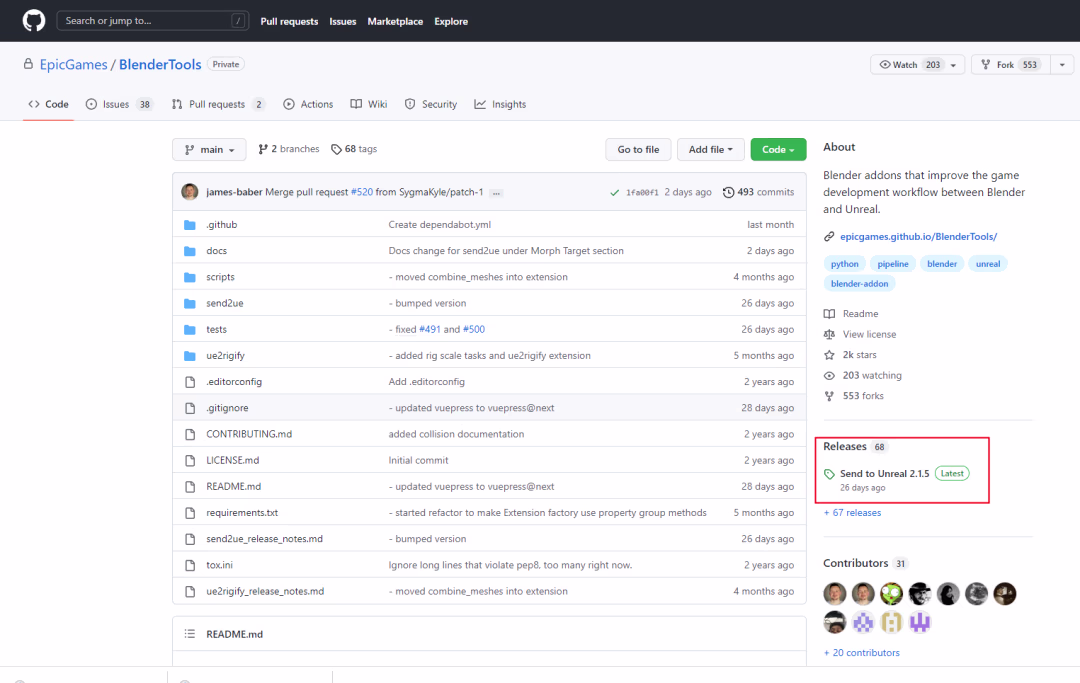
Task: Click james-baber's commit avatar
Action: point(190,192)
